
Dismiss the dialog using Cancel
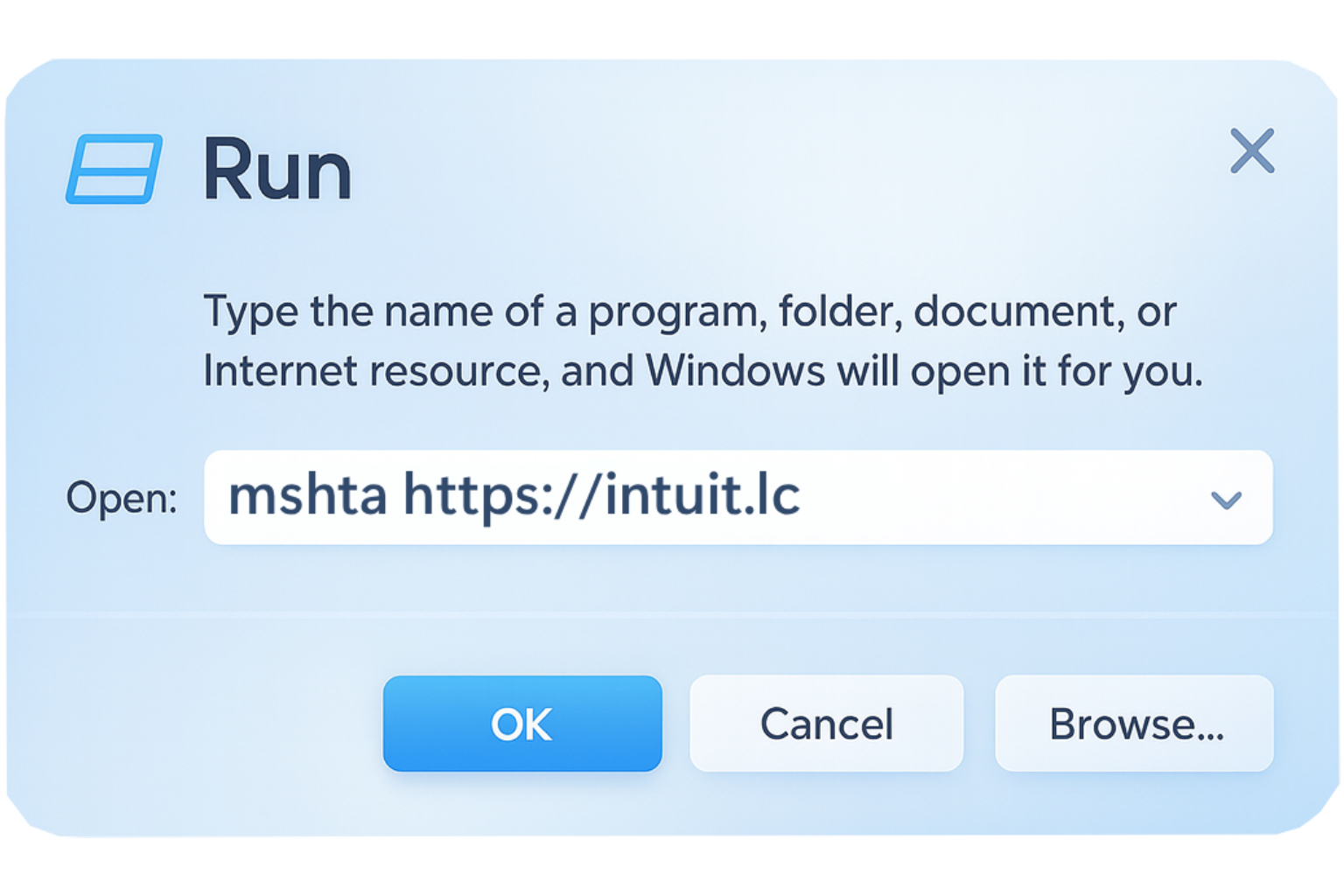click(826, 724)
